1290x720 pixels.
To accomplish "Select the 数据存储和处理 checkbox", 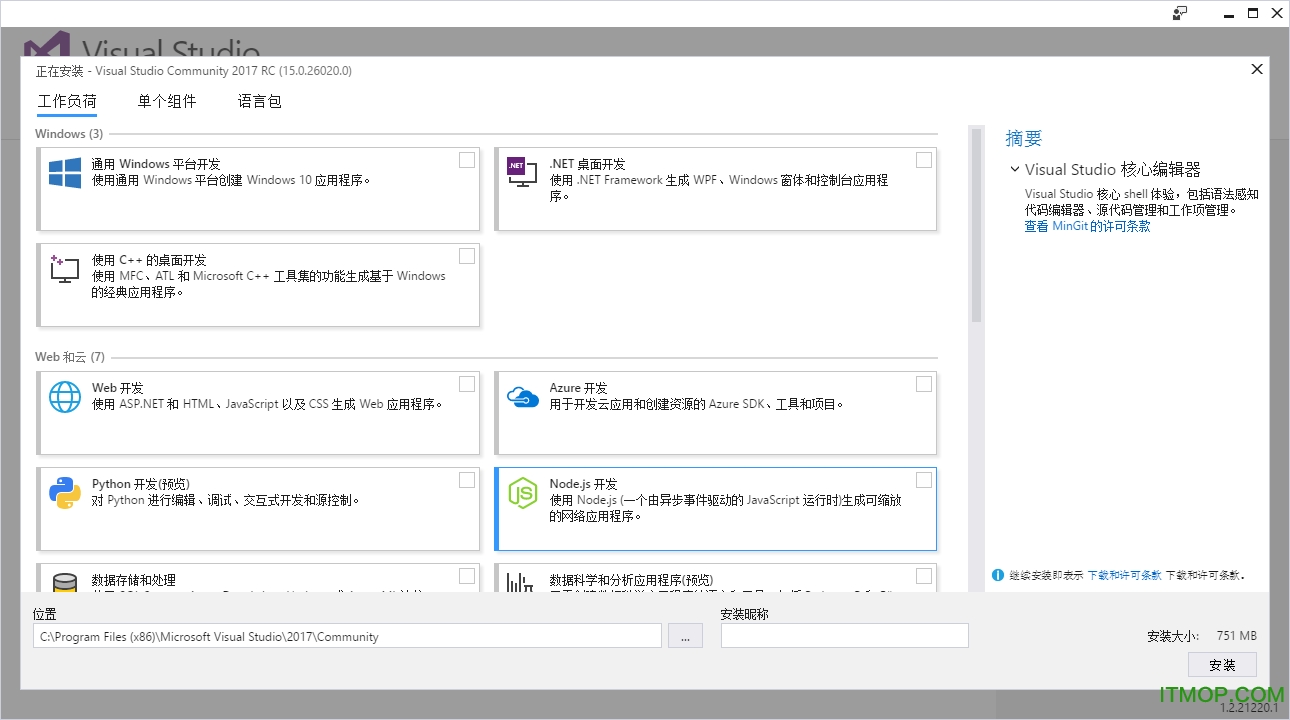I will pos(467,576).
